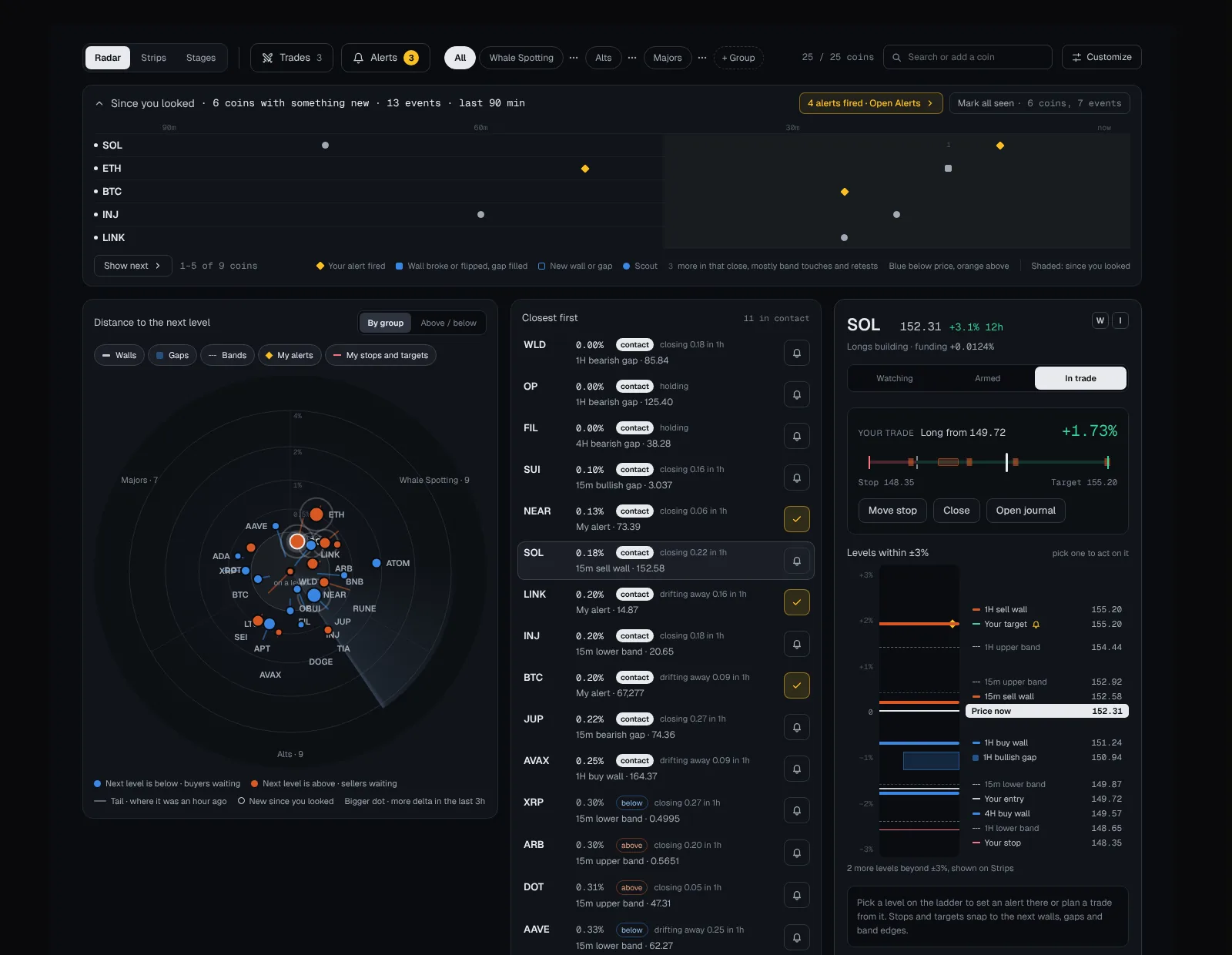This screenshot has width=1232, height=955.
Task: Click the search magnifier icon
Action: (x=896, y=57)
